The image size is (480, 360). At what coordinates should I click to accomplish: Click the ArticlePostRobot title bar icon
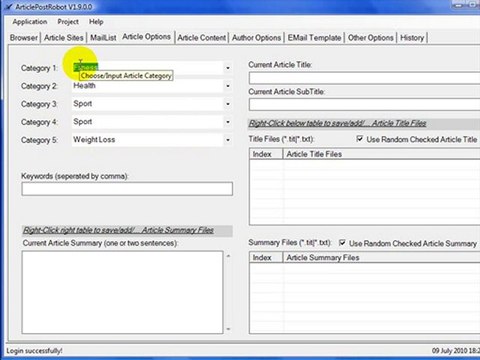(8, 7)
